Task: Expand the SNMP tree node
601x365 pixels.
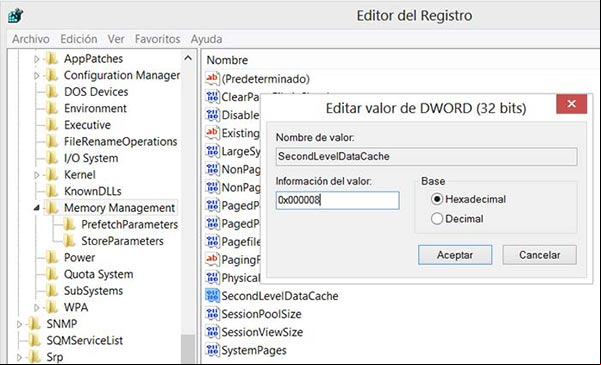Action: point(20,324)
